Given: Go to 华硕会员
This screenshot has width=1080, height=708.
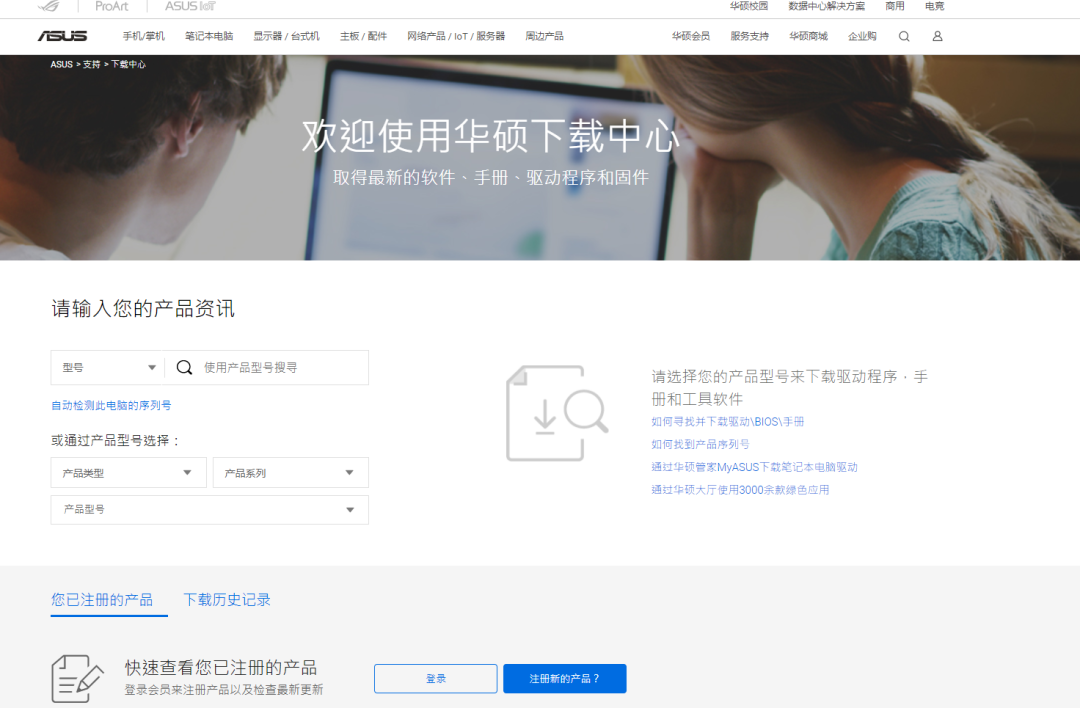Looking at the screenshot, I should click(x=691, y=37).
